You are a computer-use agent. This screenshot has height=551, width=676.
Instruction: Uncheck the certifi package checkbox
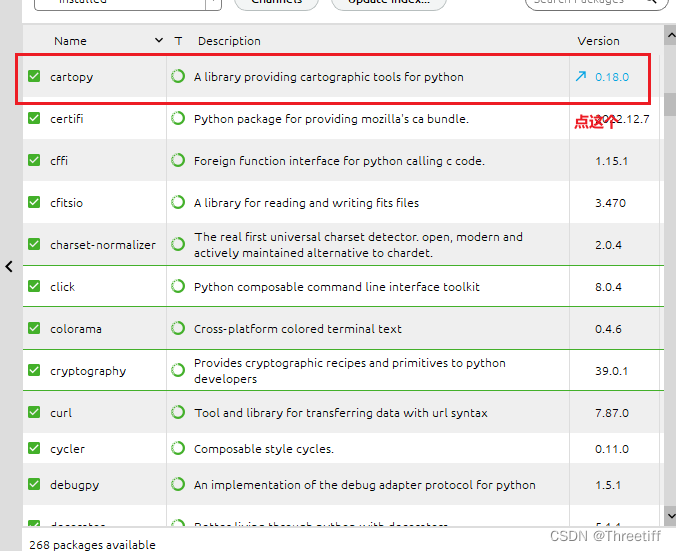[x=34, y=118]
